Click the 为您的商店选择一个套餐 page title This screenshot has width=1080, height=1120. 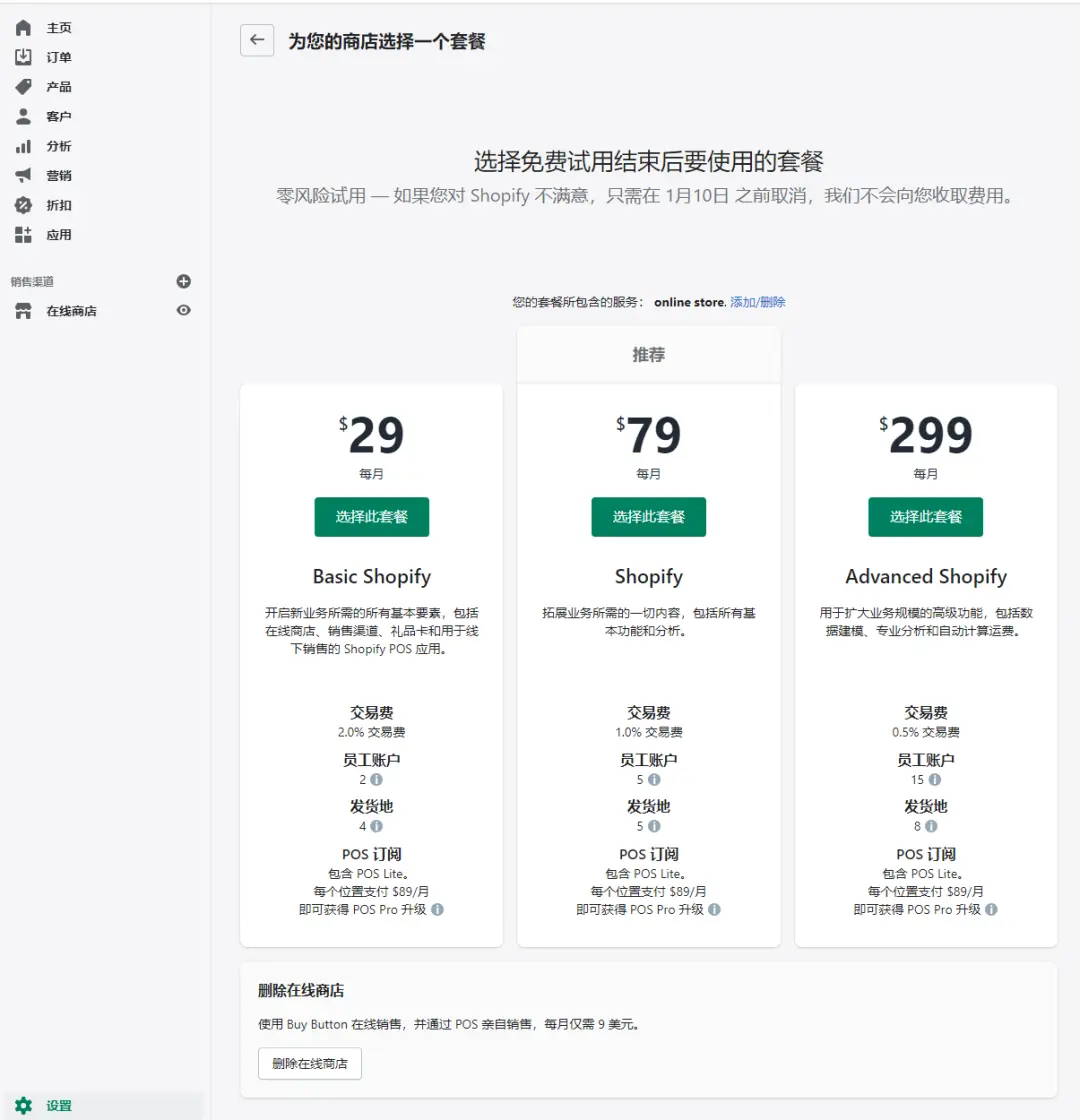[x=386, y=41]
